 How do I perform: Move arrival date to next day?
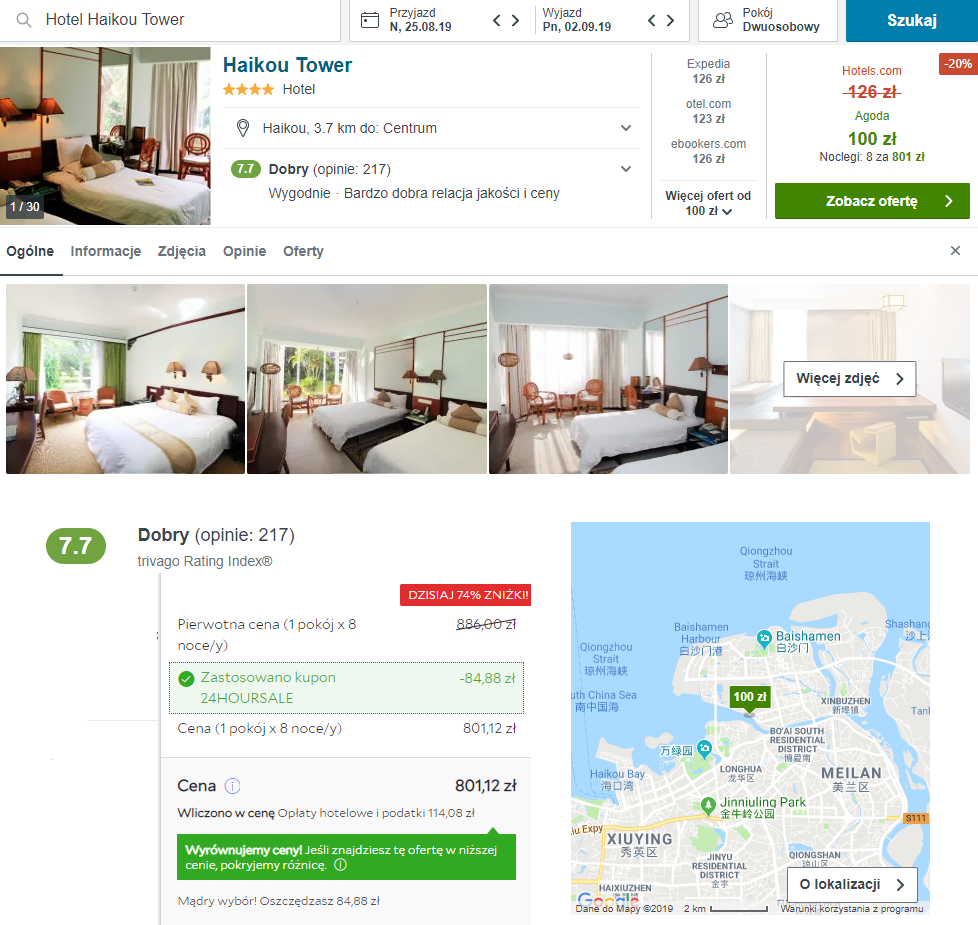click(515, 21)
